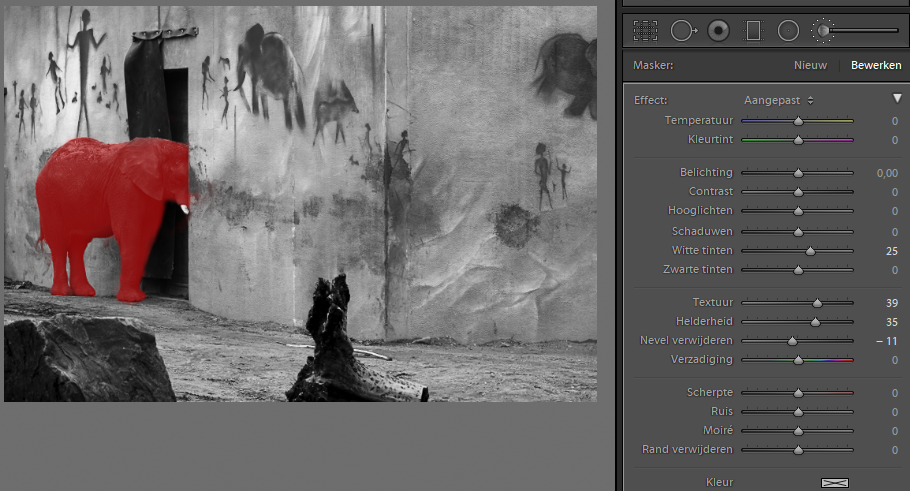Viewport: 910px width, 491px height.
Task: Open the Effect preset dropdown Aangepast
Action: coord(778,100)
